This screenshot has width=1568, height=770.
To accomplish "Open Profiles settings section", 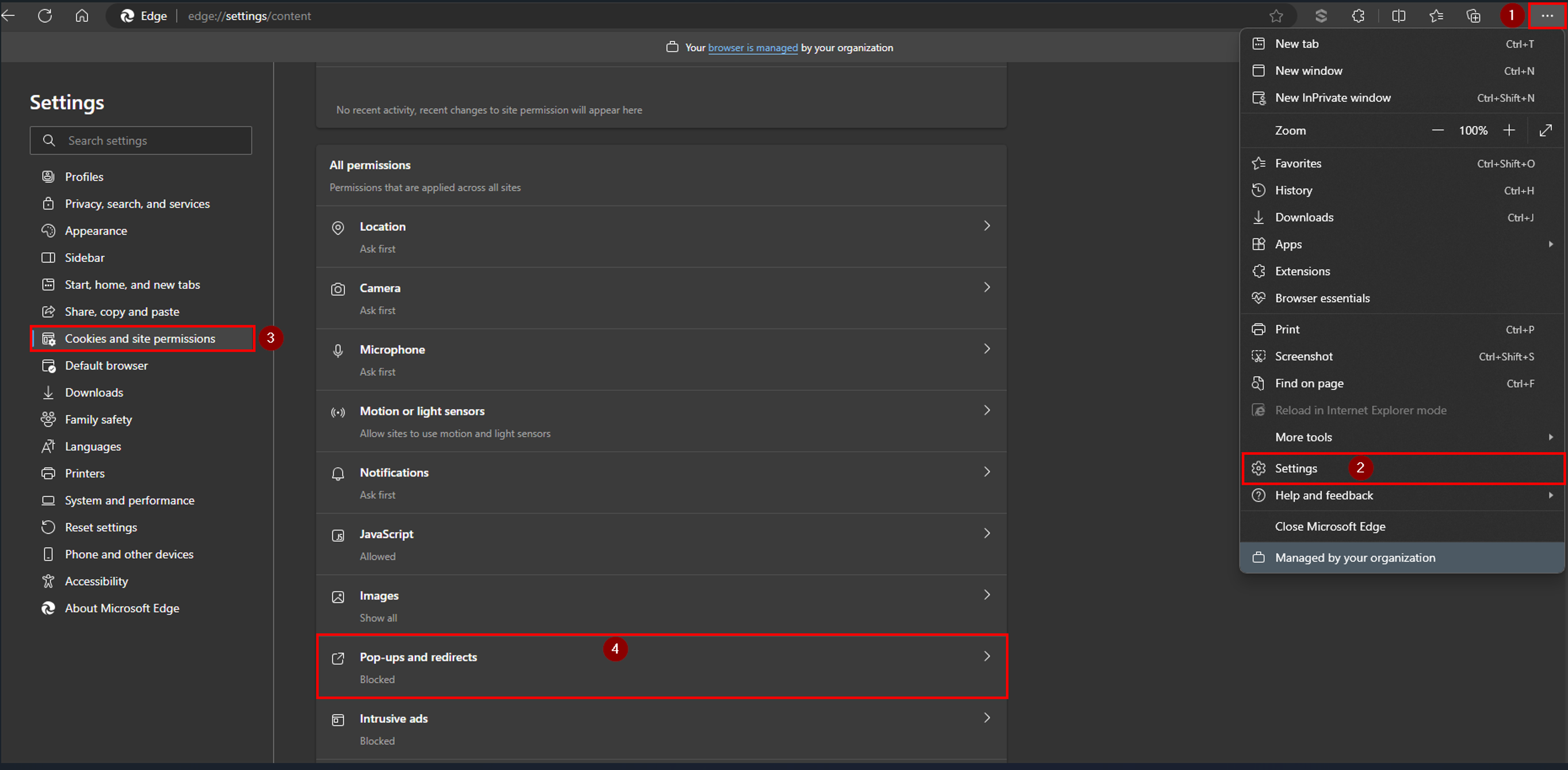I will pyautogui.click(x=140, y=177).
